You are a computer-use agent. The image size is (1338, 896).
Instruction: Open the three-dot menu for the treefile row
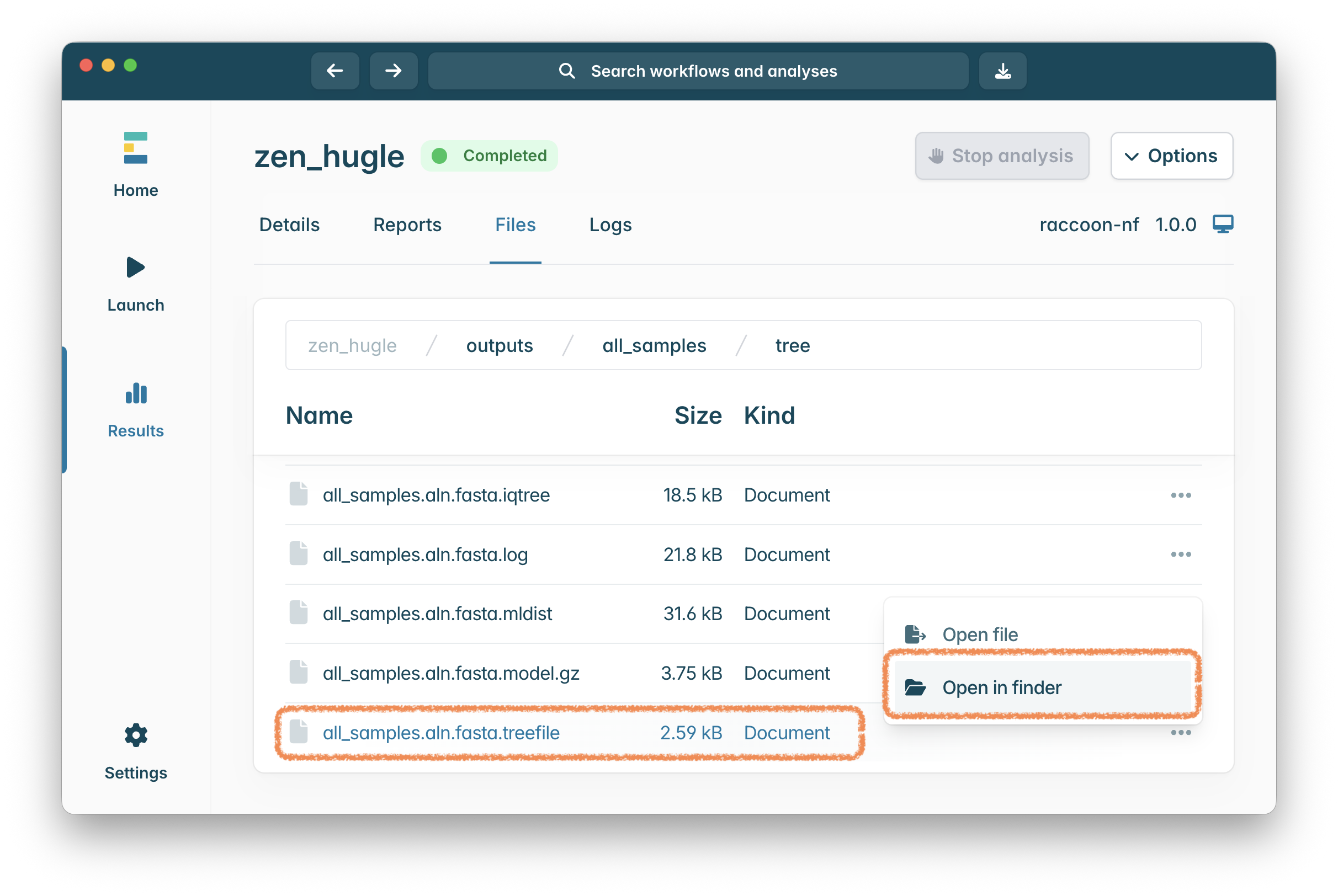click(1180, 733)
